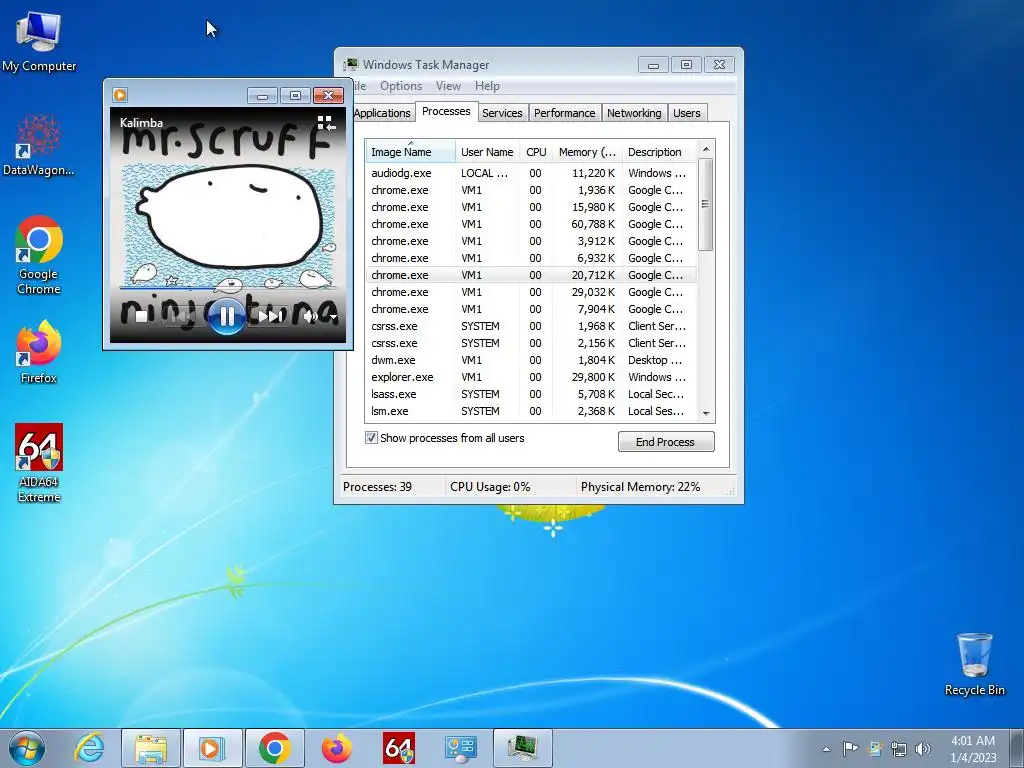Show hidden system tray icons

pyautogui.click(x=826, y=749)
